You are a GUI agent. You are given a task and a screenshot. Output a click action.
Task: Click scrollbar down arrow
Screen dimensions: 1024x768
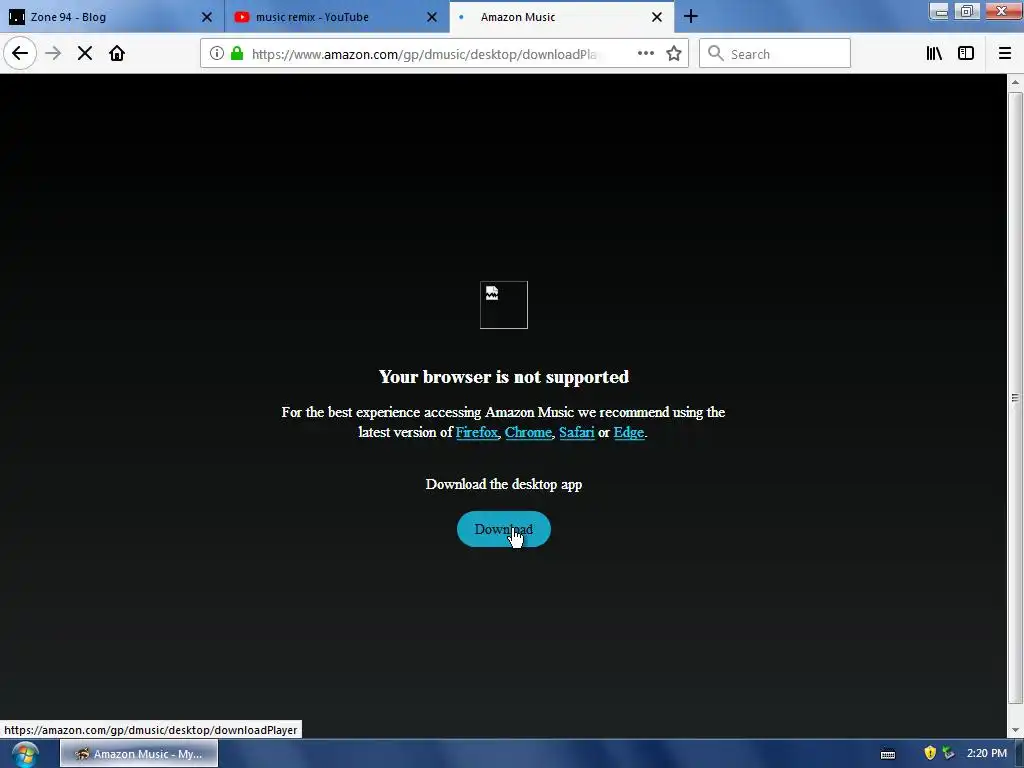(1015, 729)
